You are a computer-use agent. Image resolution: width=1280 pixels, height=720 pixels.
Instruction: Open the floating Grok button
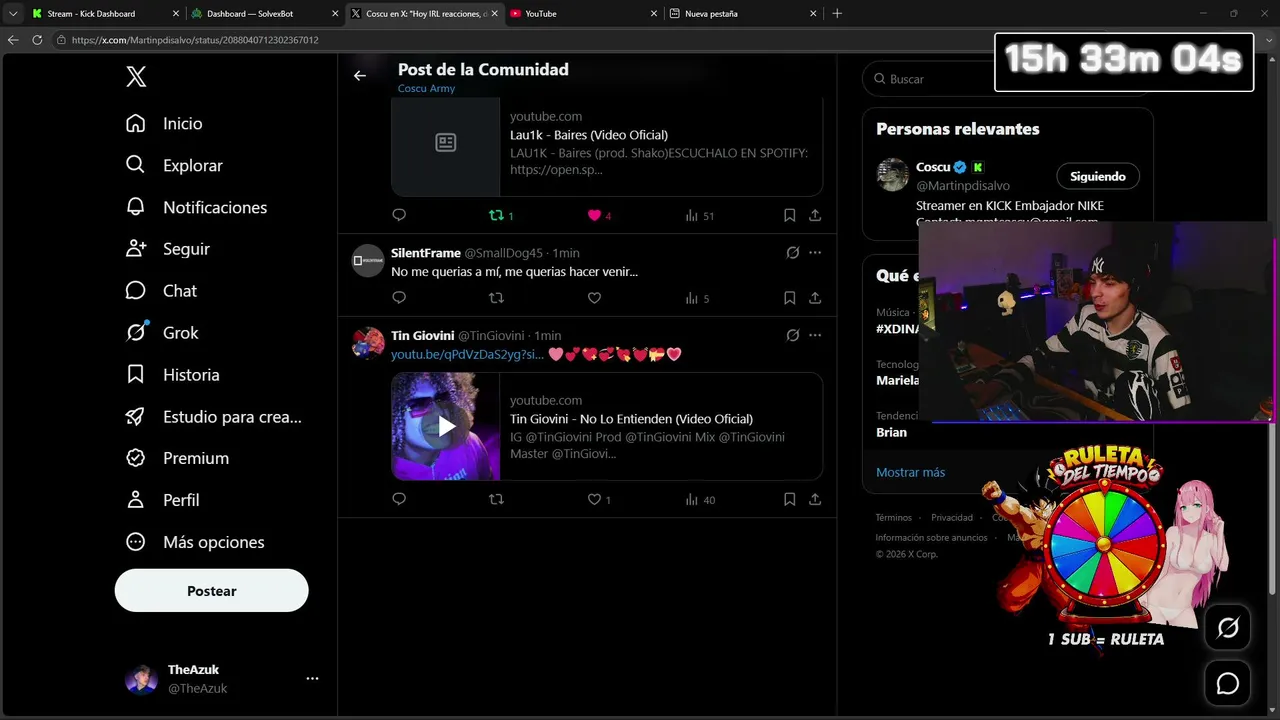tap(1227, 628)
